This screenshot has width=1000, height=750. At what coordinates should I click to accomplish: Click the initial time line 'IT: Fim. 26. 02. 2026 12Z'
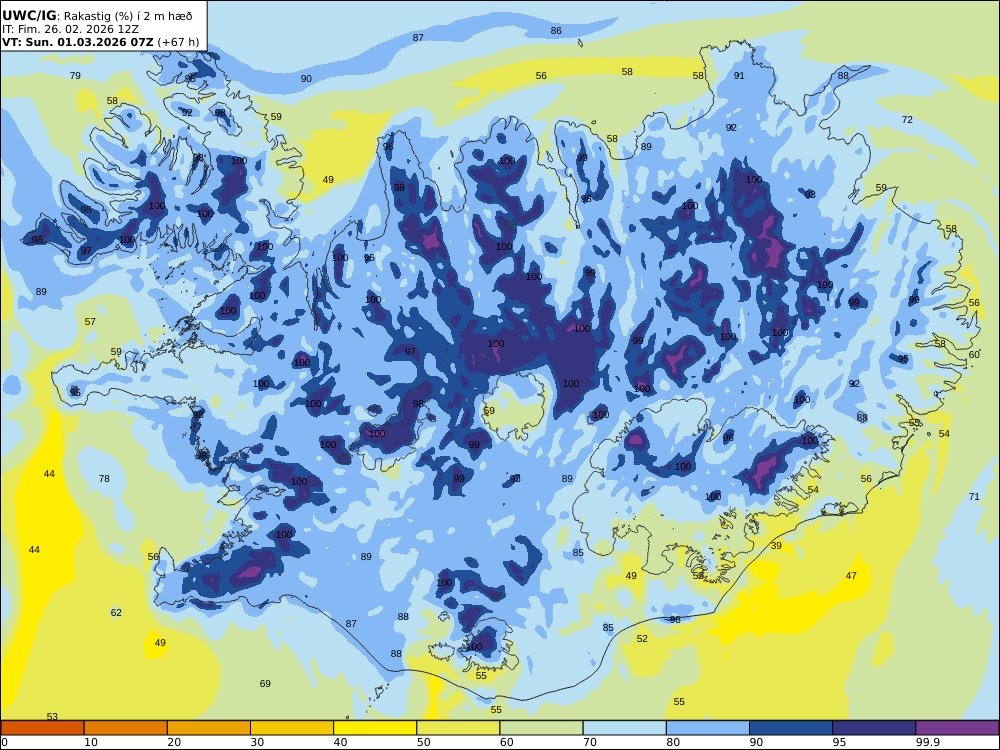pos(70,29)
